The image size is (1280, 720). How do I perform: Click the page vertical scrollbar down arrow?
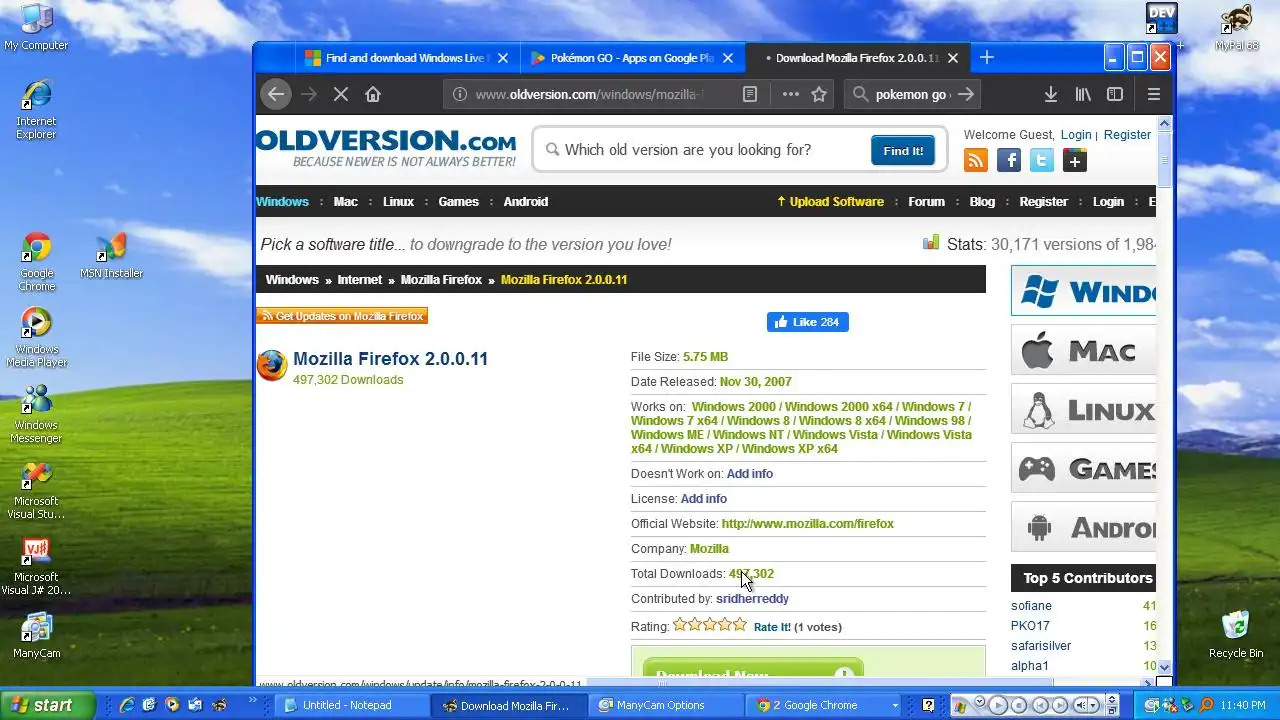coord(1164,667)
